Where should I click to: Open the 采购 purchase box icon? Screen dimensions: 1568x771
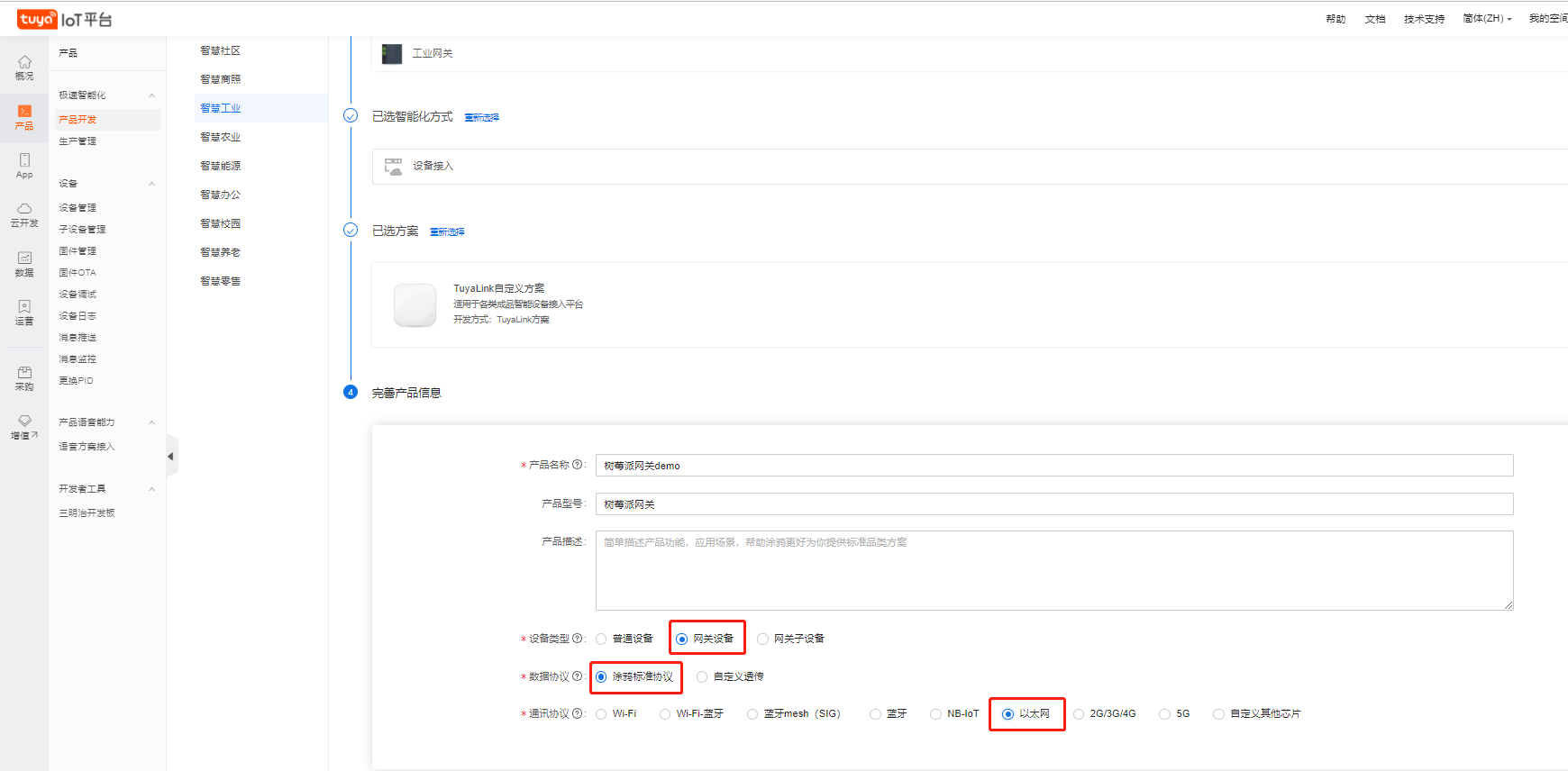[24, 372]
